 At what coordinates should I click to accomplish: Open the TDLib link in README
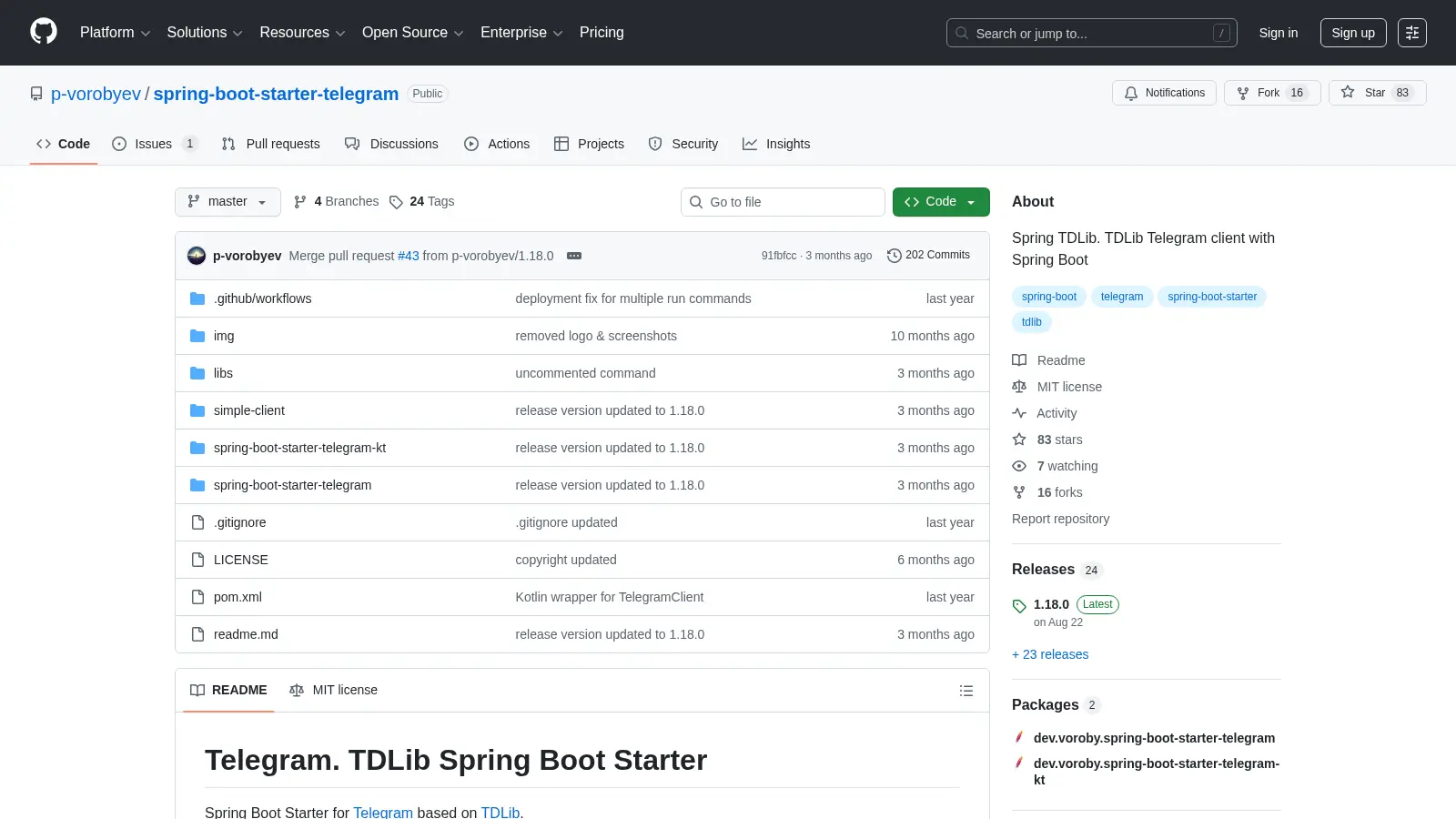500,812
